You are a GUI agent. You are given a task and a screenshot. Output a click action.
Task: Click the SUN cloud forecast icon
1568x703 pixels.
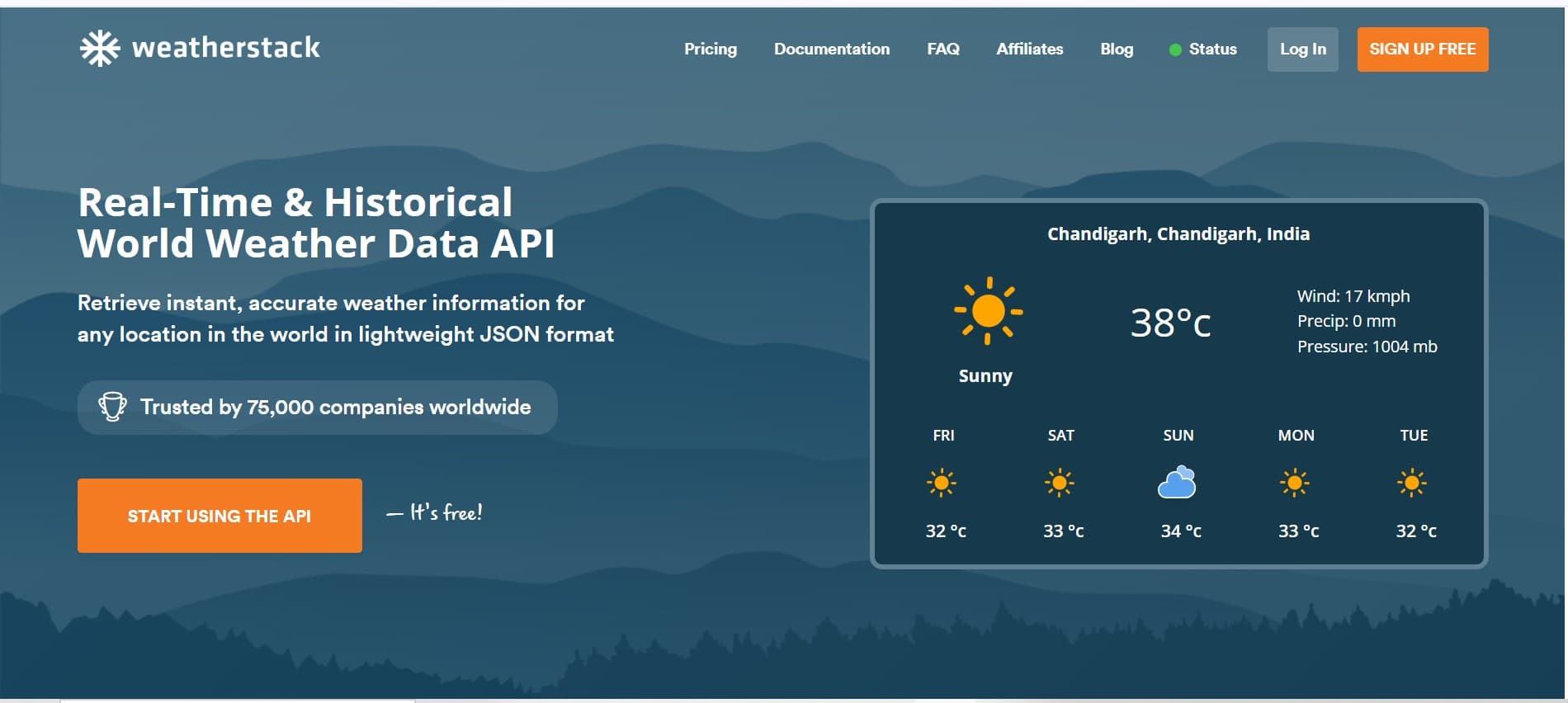click(1177, 483)
